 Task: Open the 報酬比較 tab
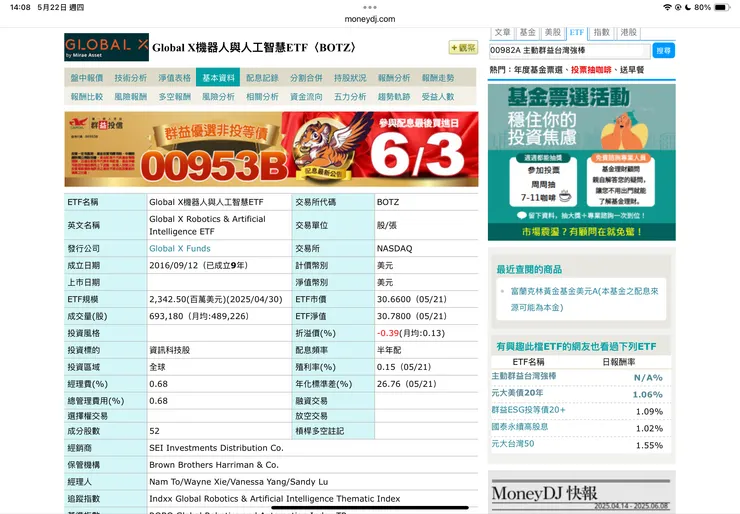coord(86,97)
